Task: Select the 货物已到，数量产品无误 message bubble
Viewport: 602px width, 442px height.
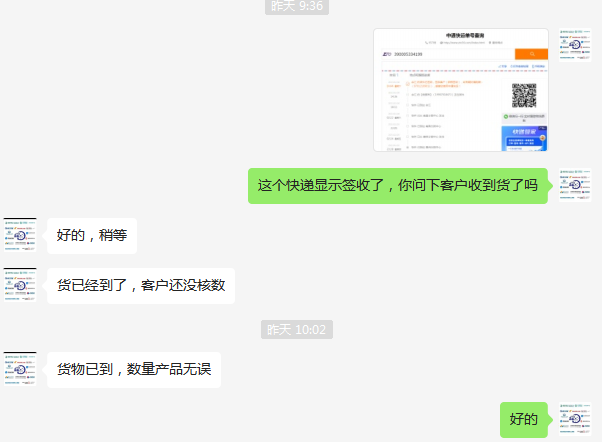Action: (134, 370)
